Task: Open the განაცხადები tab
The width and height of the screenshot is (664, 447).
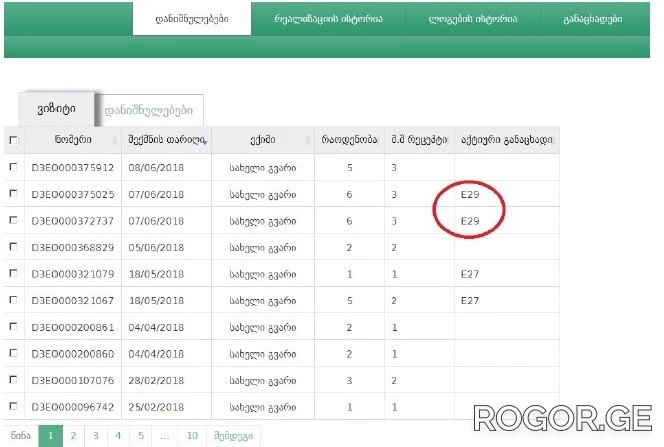Action: 593,19
